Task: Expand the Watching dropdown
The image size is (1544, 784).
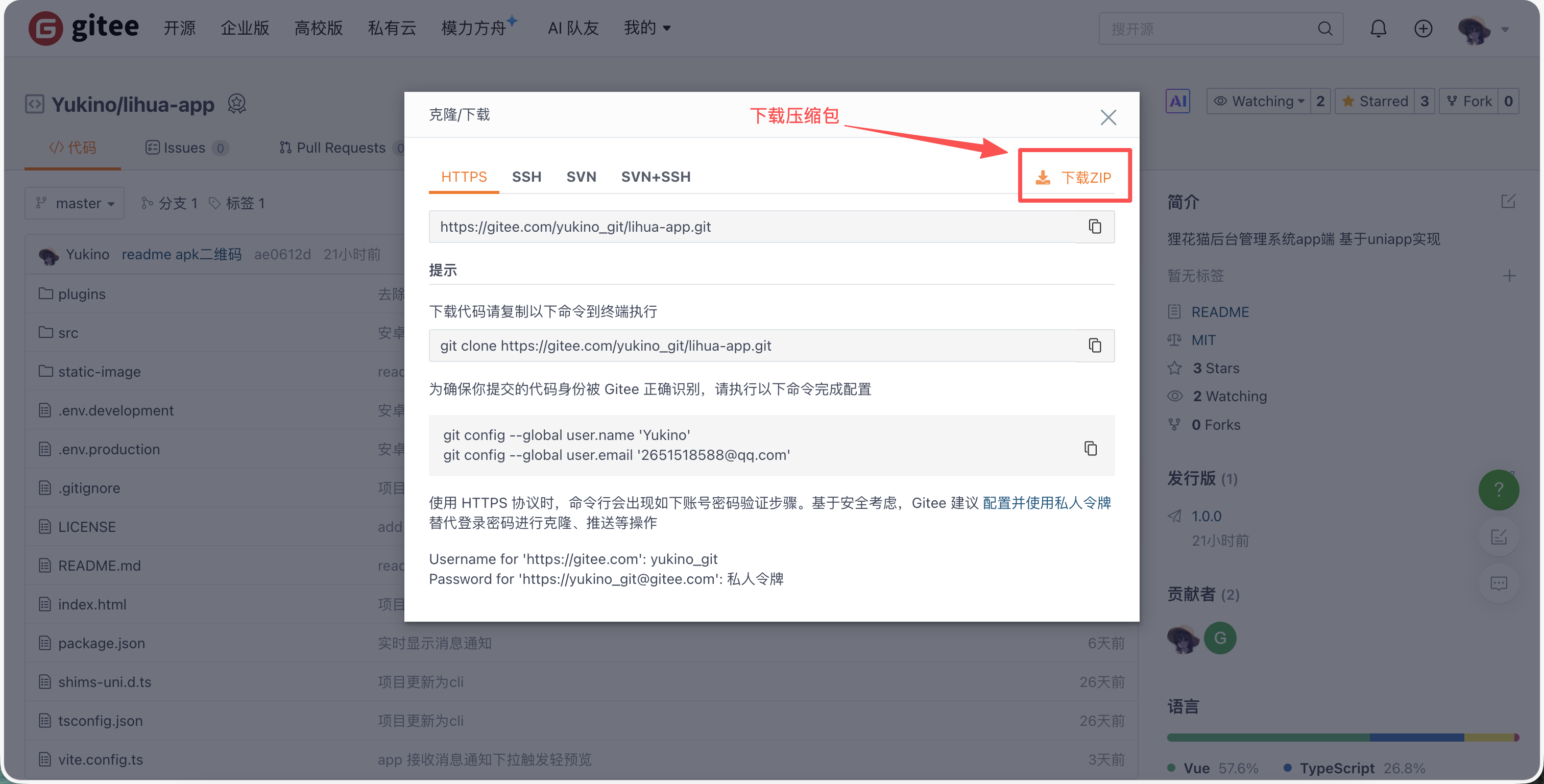Action: pyautogui.click(x=1258, y=101)
